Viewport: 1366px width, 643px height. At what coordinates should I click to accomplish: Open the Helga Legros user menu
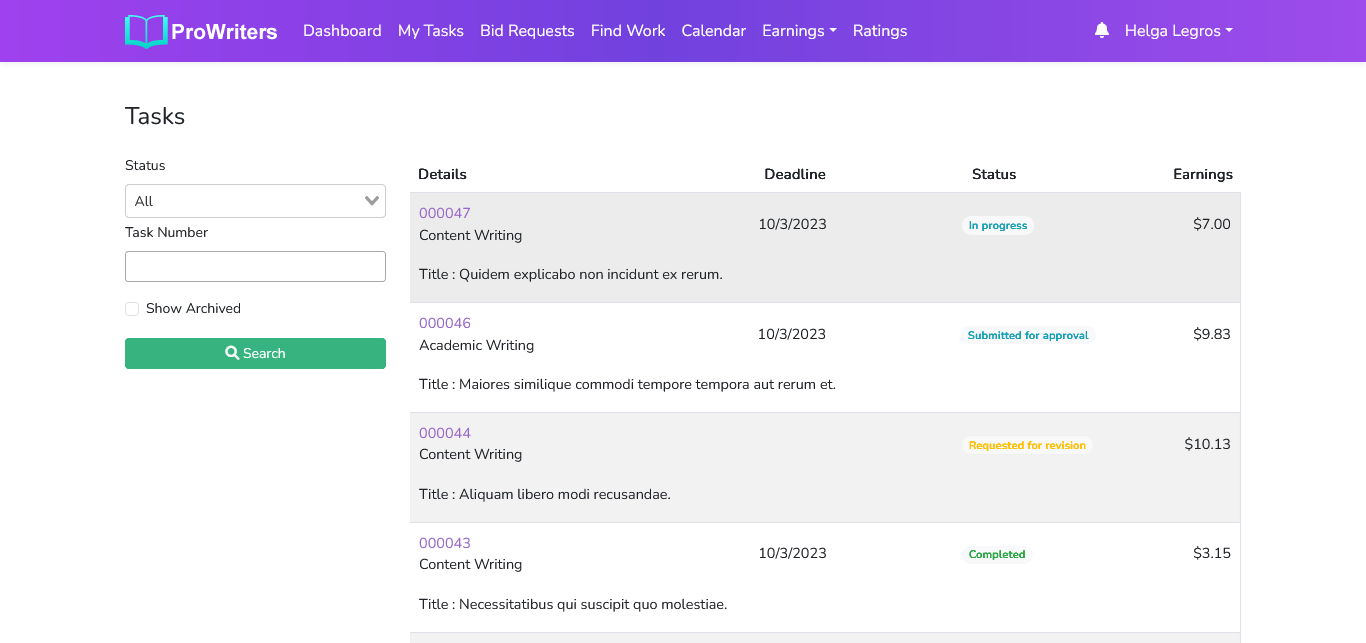(1178, 31)
